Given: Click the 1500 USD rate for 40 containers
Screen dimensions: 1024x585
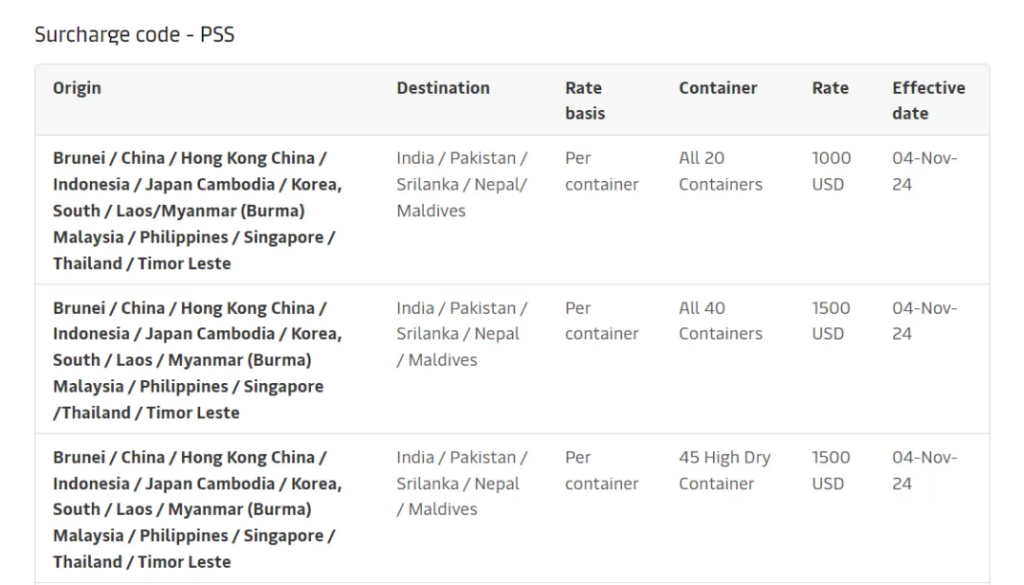Looking at the screenshot, I should (x=831, y=321).
